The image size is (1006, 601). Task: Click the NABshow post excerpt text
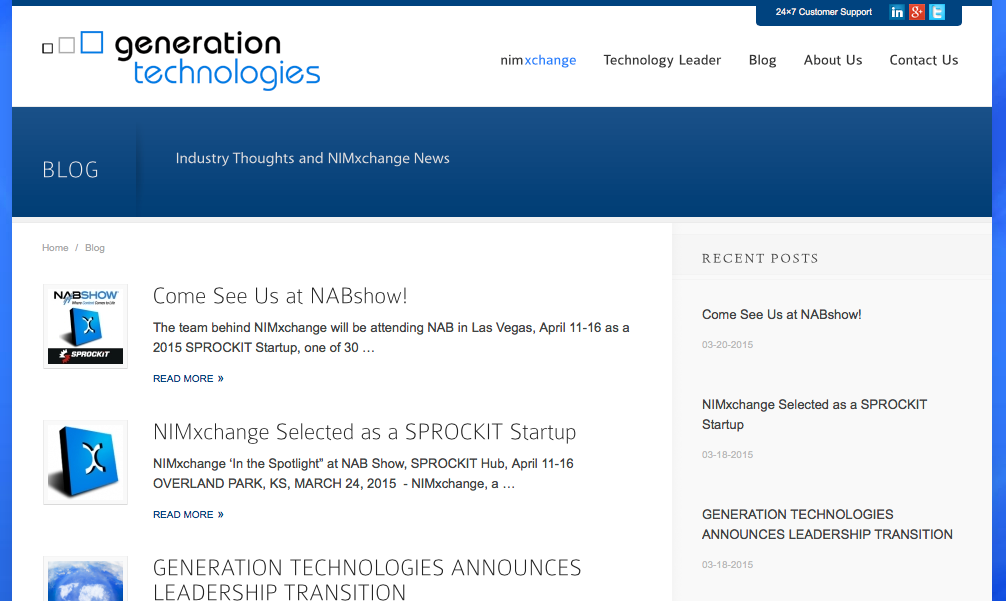391,337
